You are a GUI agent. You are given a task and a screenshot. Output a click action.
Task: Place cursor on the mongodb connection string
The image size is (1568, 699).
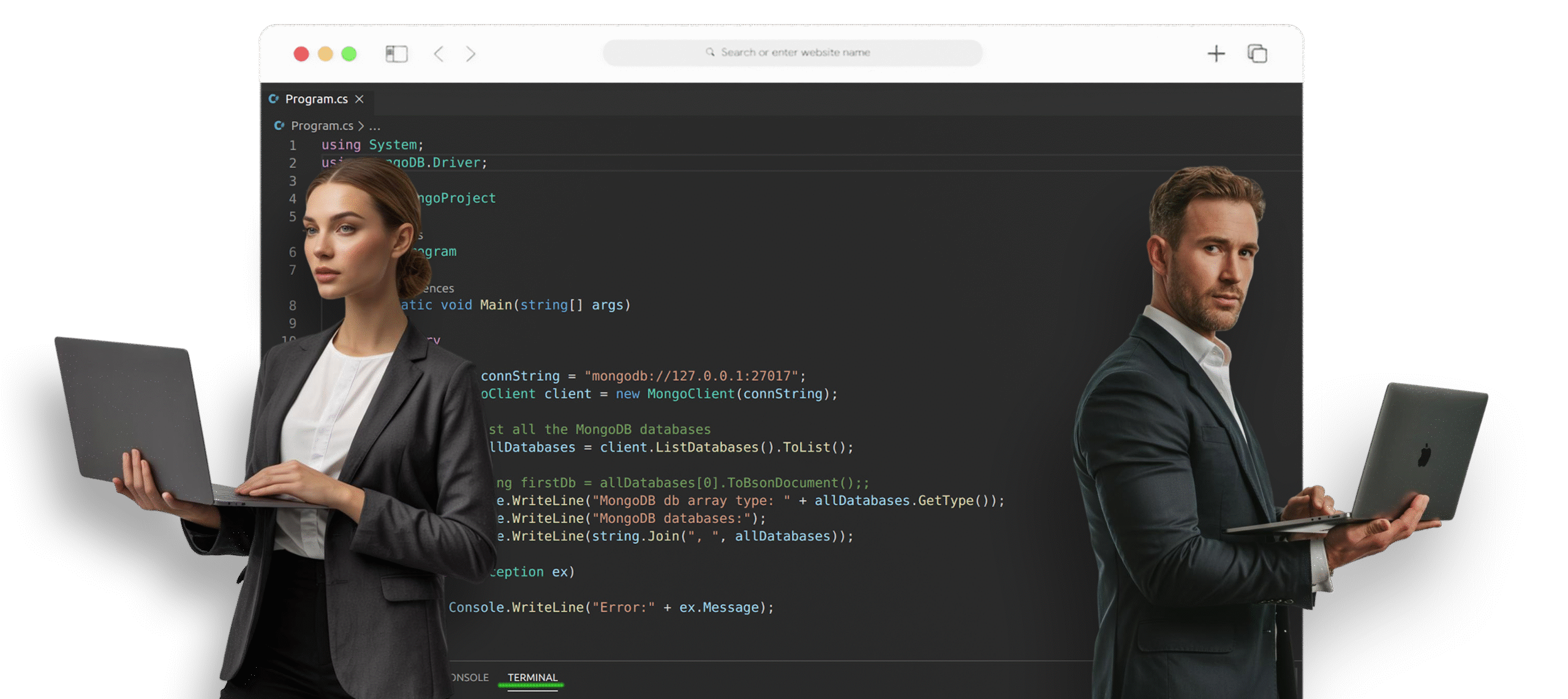[691, 376]
